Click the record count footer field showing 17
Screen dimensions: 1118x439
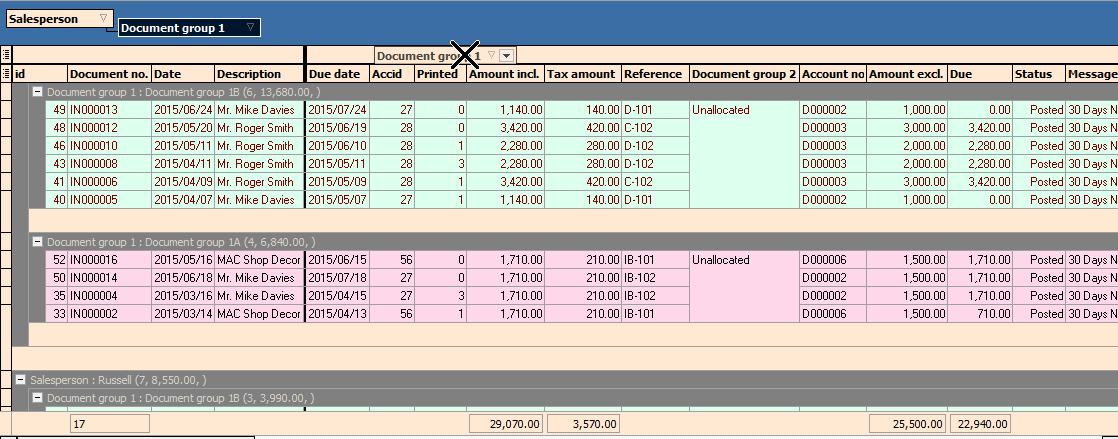tap(109, 424)
